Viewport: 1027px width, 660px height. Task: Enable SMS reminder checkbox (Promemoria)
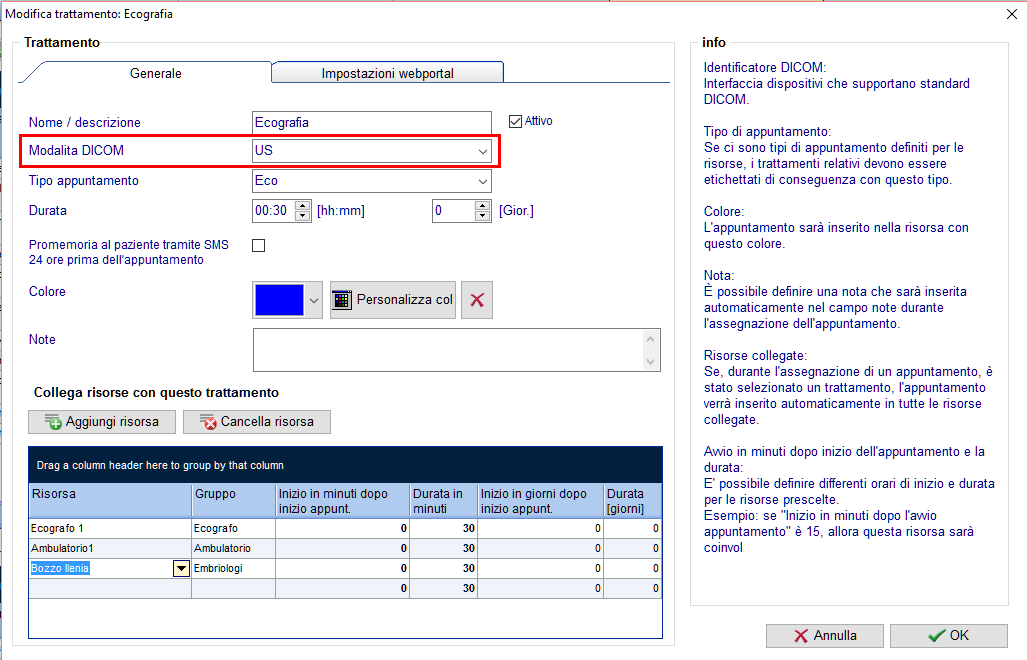point(259,246)
